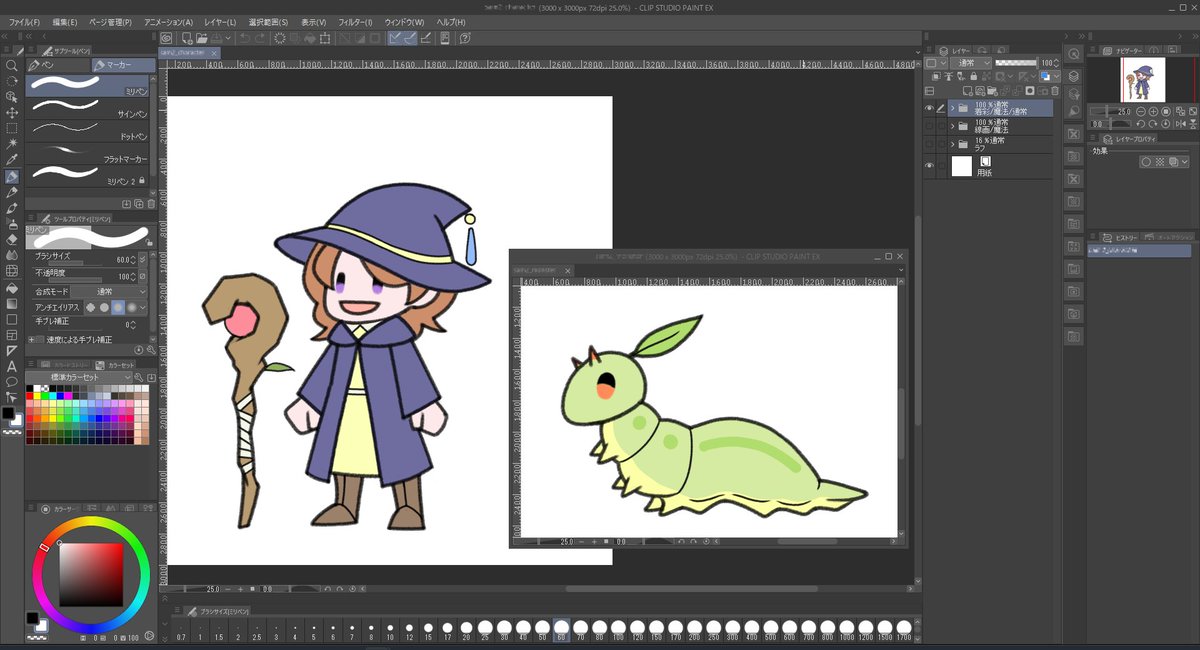Select the Auto select magic wand tool

click(11, 144)
